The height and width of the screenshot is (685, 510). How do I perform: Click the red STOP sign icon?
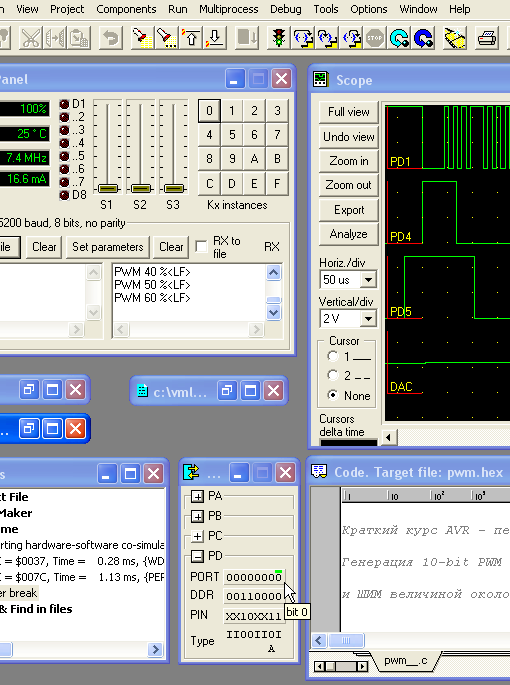375,38
